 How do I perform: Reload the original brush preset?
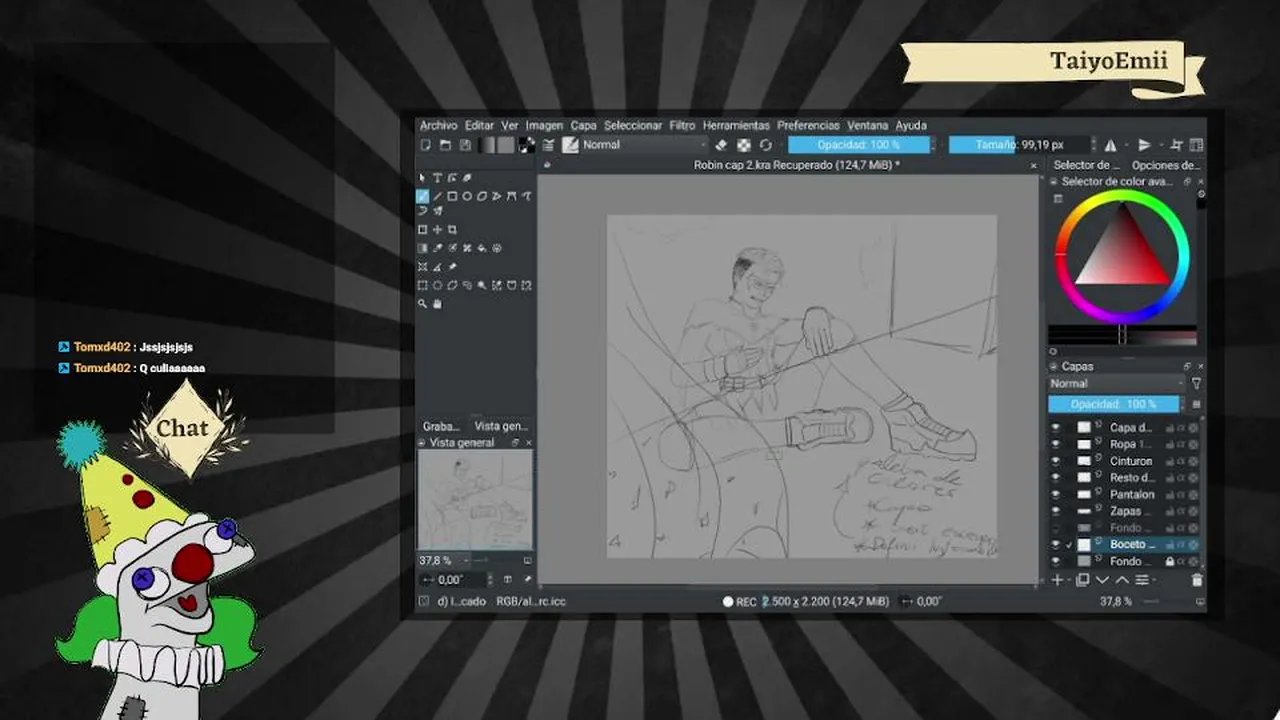coord(765,145)
